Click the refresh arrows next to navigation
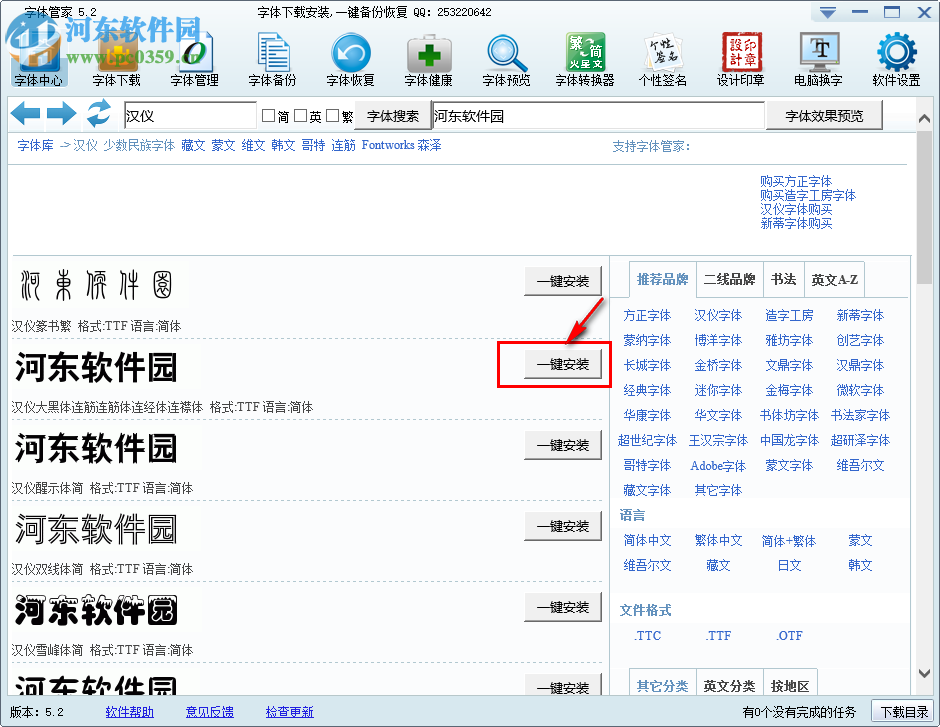 pyautogui.click(x=97, y=114)
